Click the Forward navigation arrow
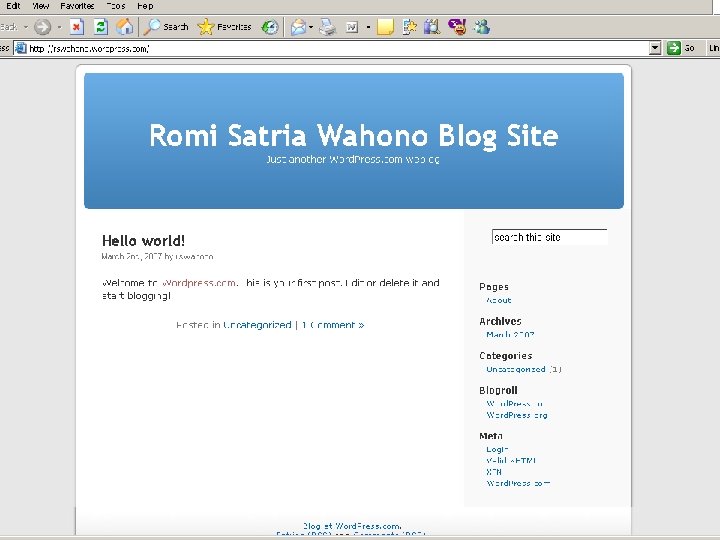Image resolution: width=720 pixels, height=540 pixels. [42, 27]
